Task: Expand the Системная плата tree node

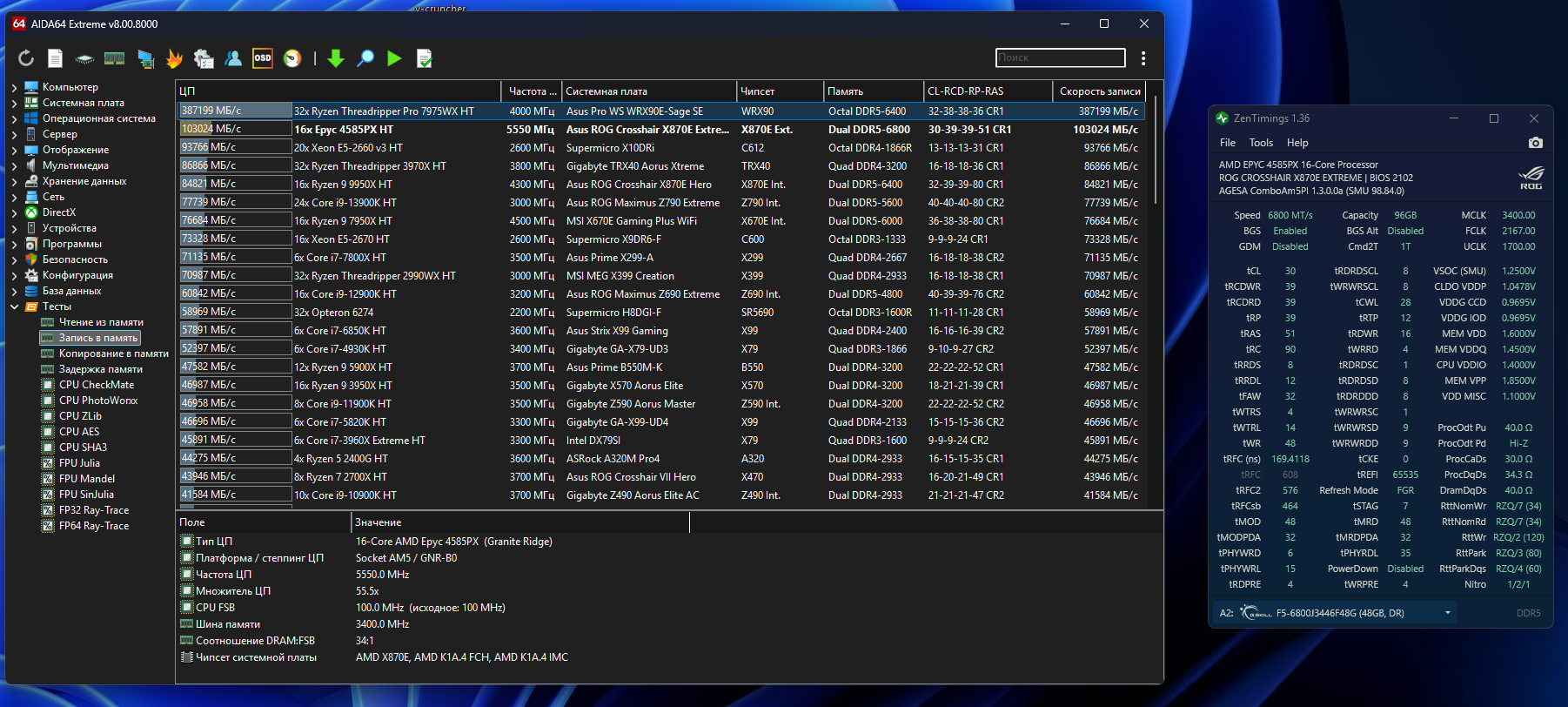Action: click(x=14, y=103)
